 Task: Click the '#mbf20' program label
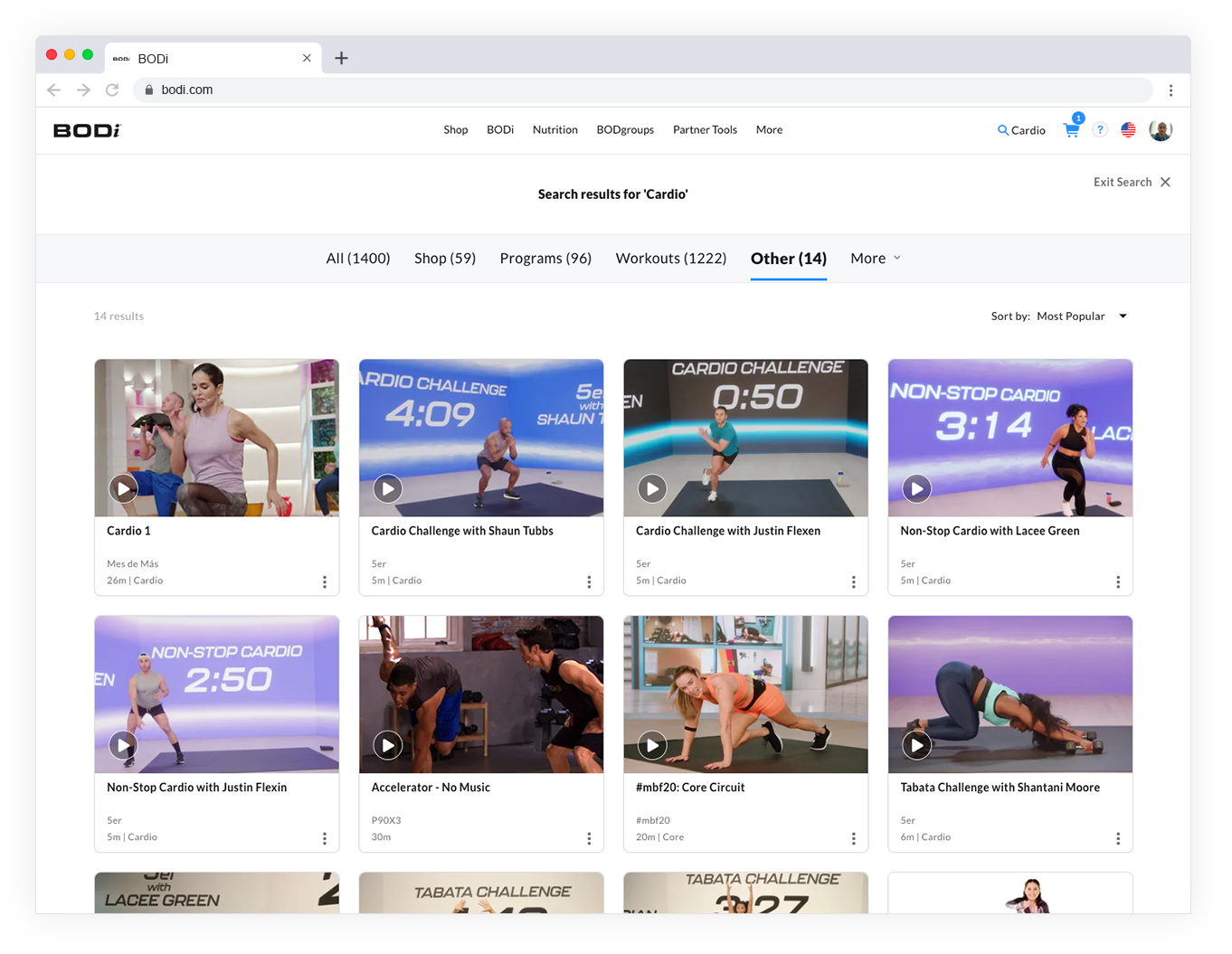[653, 821]
